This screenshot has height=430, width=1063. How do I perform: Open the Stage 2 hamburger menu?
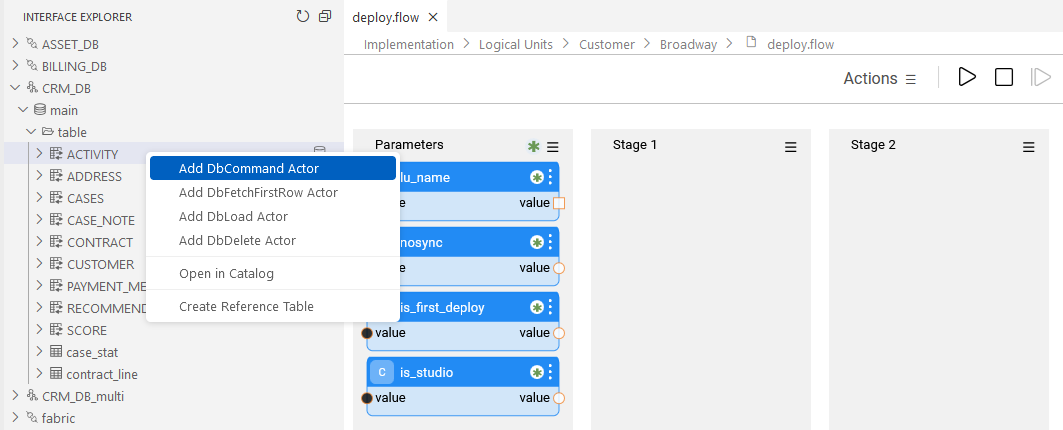pyautogui.click(x=1029, y=146)
